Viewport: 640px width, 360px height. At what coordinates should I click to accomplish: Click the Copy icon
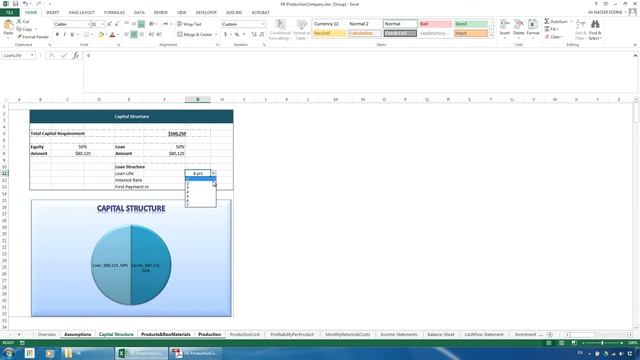[19, 29]
